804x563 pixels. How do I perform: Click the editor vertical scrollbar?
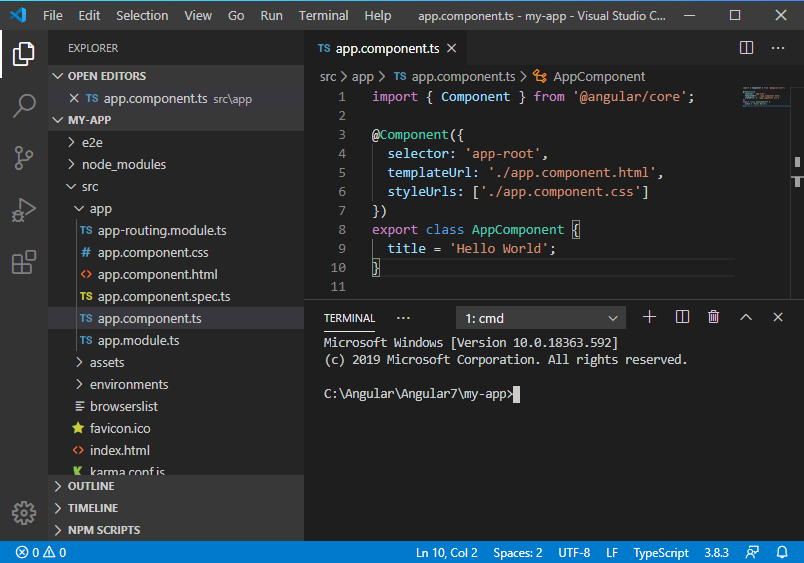coord(797,192)
